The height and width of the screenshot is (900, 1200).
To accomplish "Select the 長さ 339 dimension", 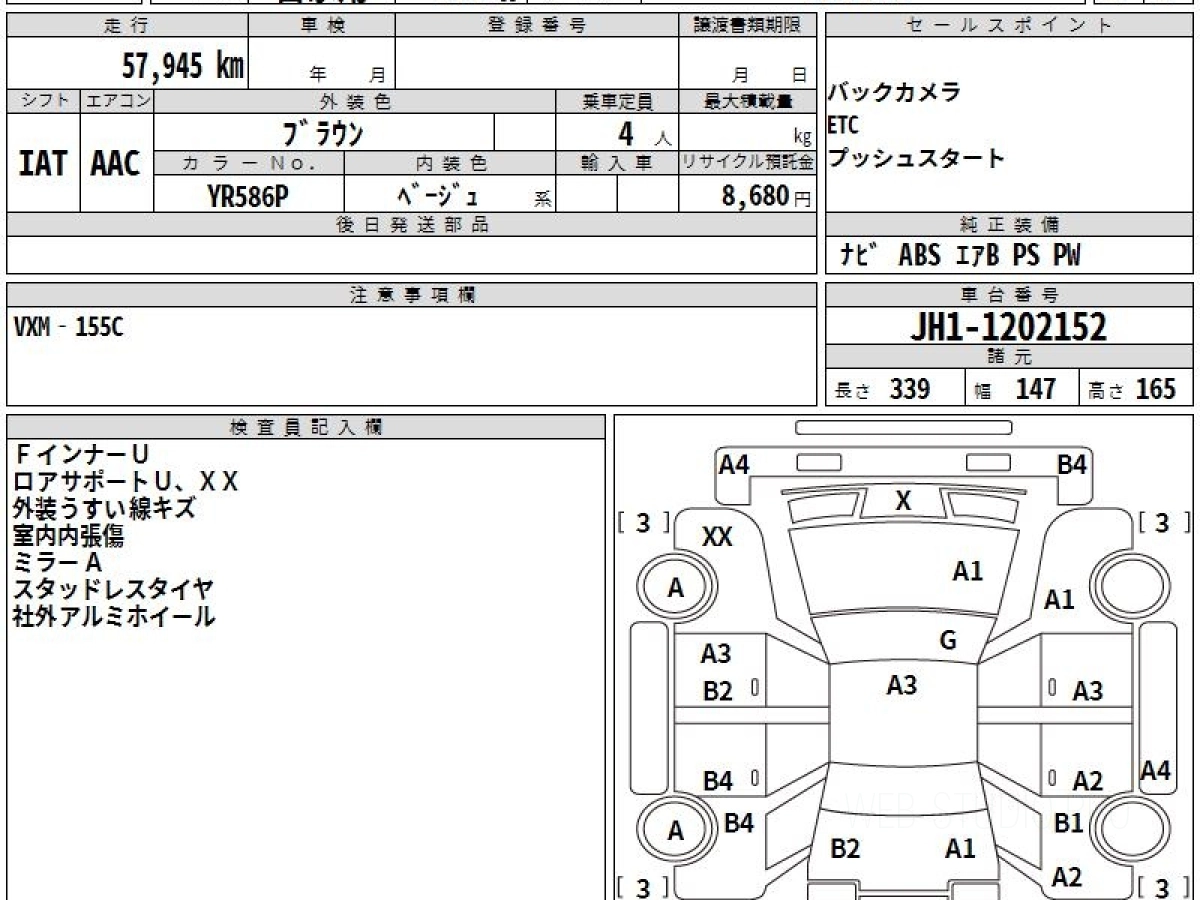I will (x=883, y=389).
